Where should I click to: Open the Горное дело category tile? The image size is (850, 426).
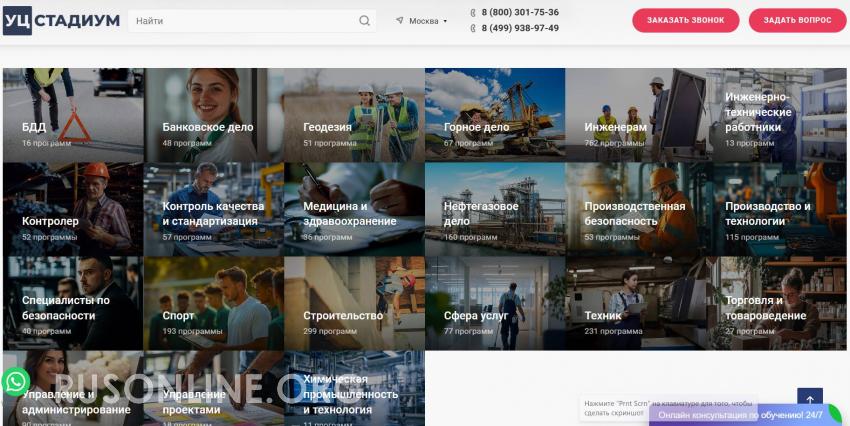495,115
